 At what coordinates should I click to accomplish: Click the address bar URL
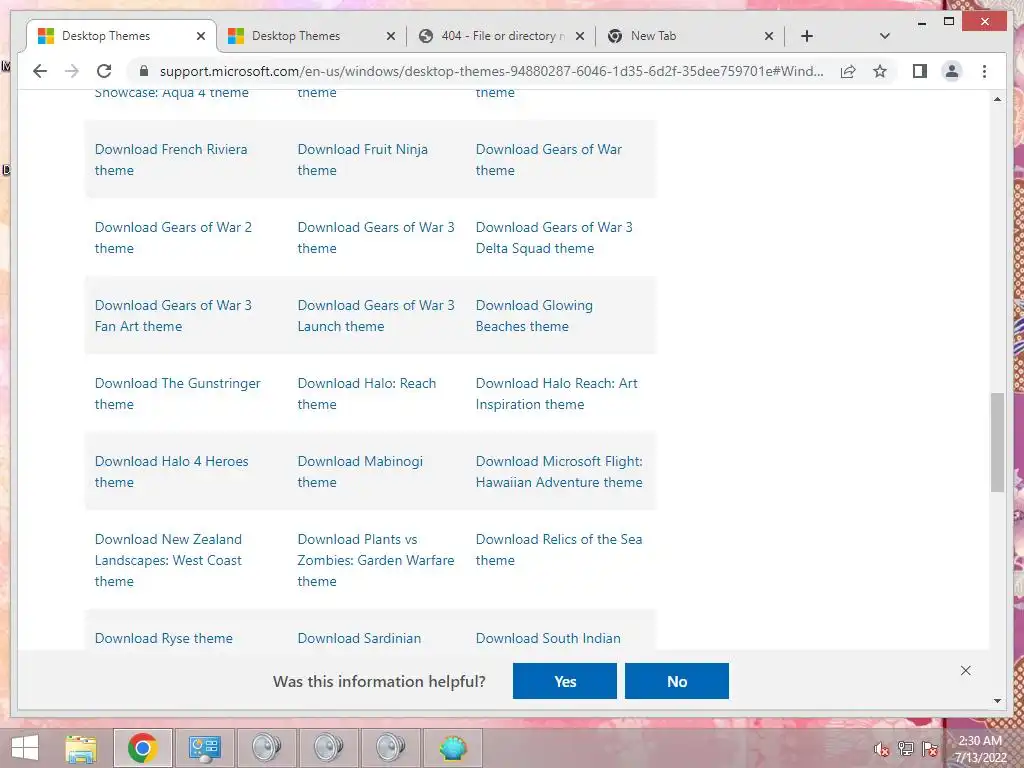click(x=491, y=71)
